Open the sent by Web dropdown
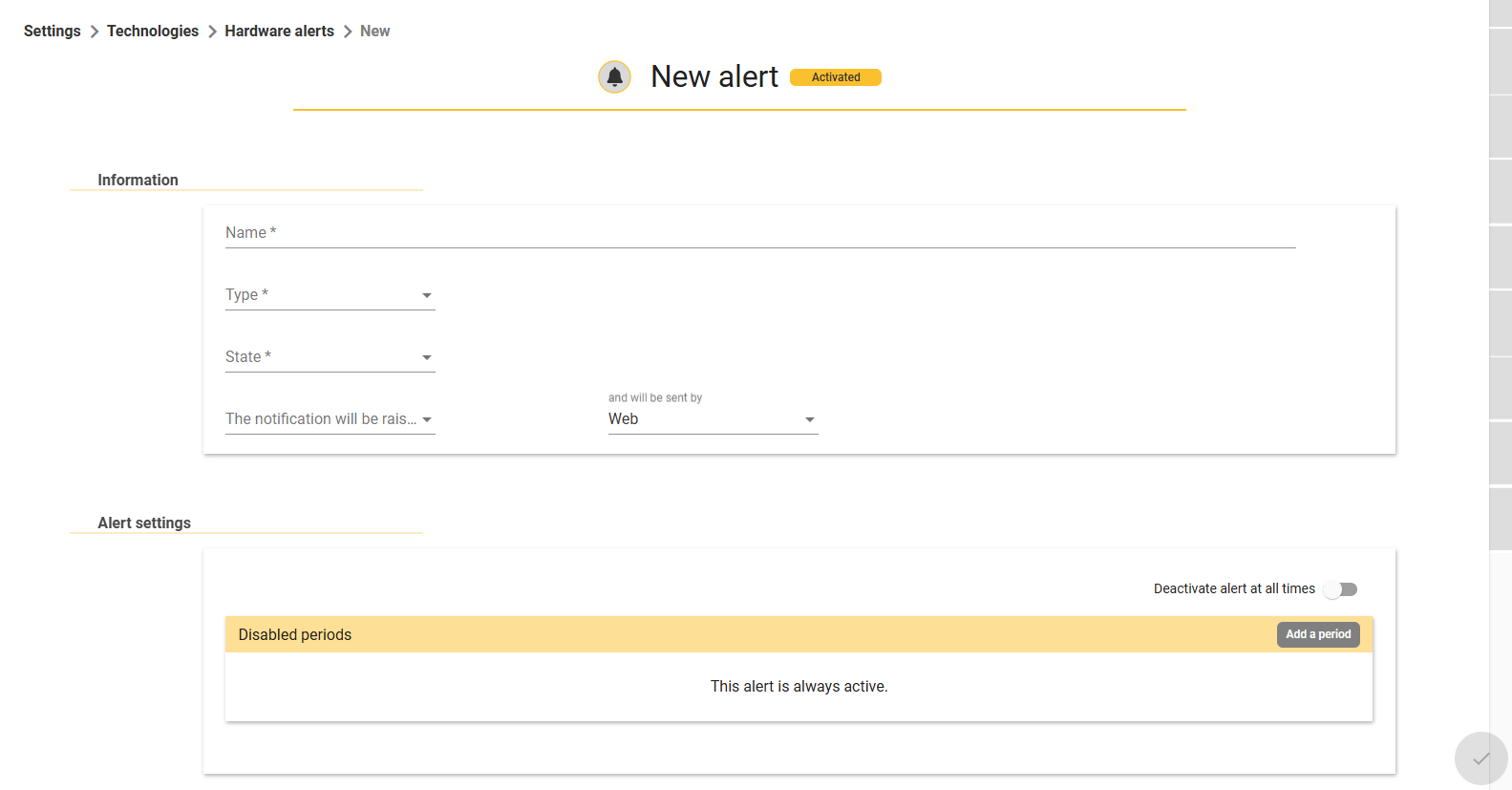This screenshot has width=1512, height=790. pos(713,419)
